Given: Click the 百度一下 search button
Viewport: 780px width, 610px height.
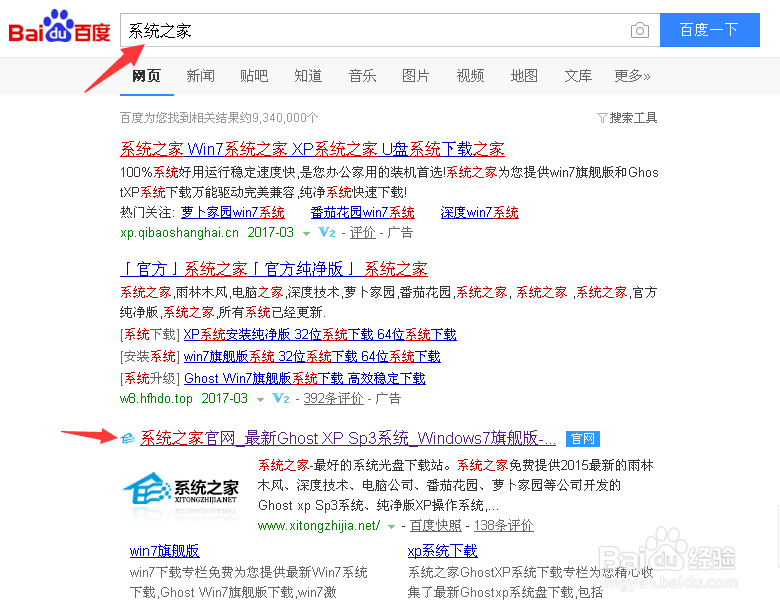Looking at the screenshot, I should 710,30.
